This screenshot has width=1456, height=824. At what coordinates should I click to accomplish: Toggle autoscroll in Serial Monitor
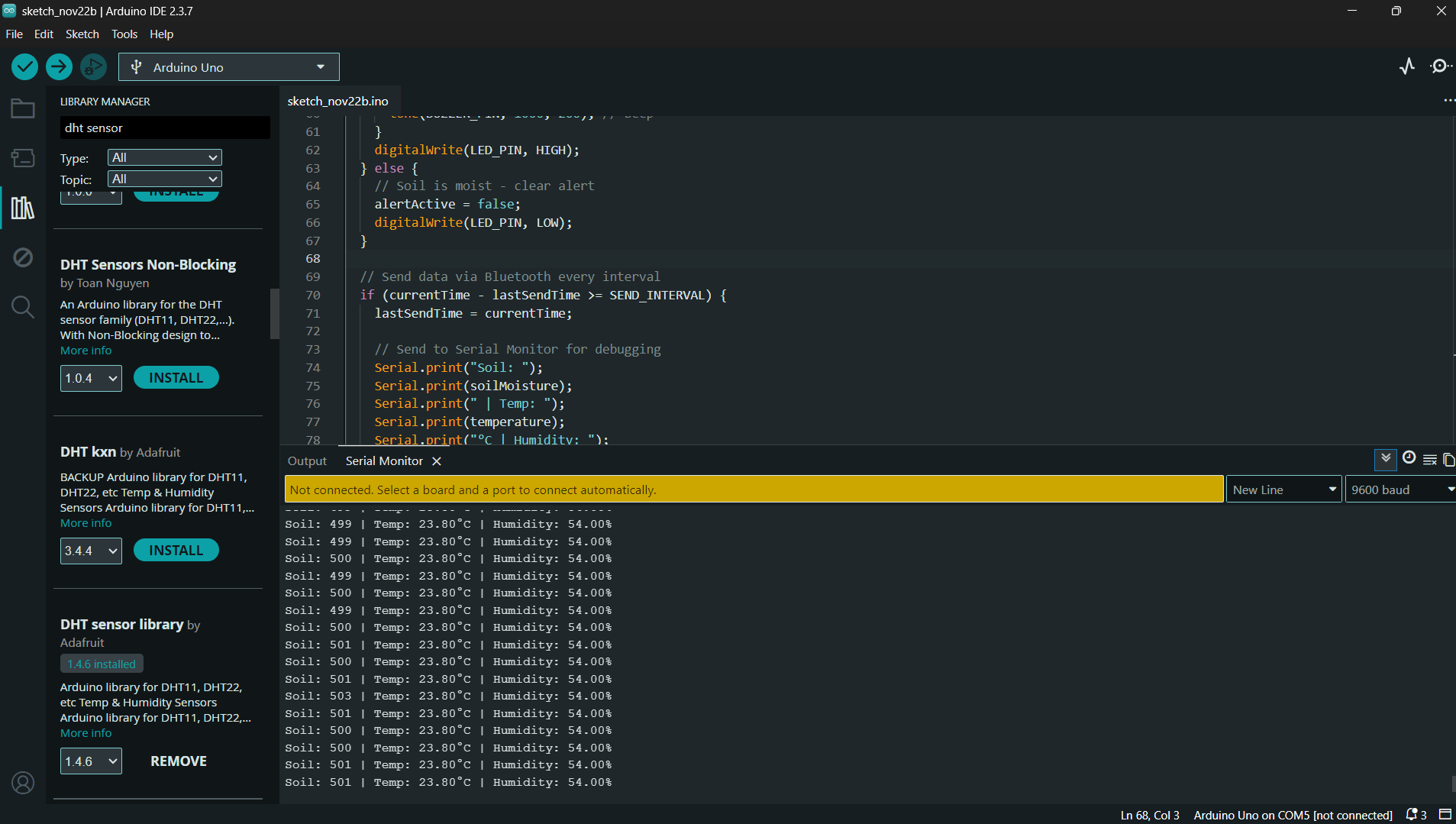tap(1386, 459)
